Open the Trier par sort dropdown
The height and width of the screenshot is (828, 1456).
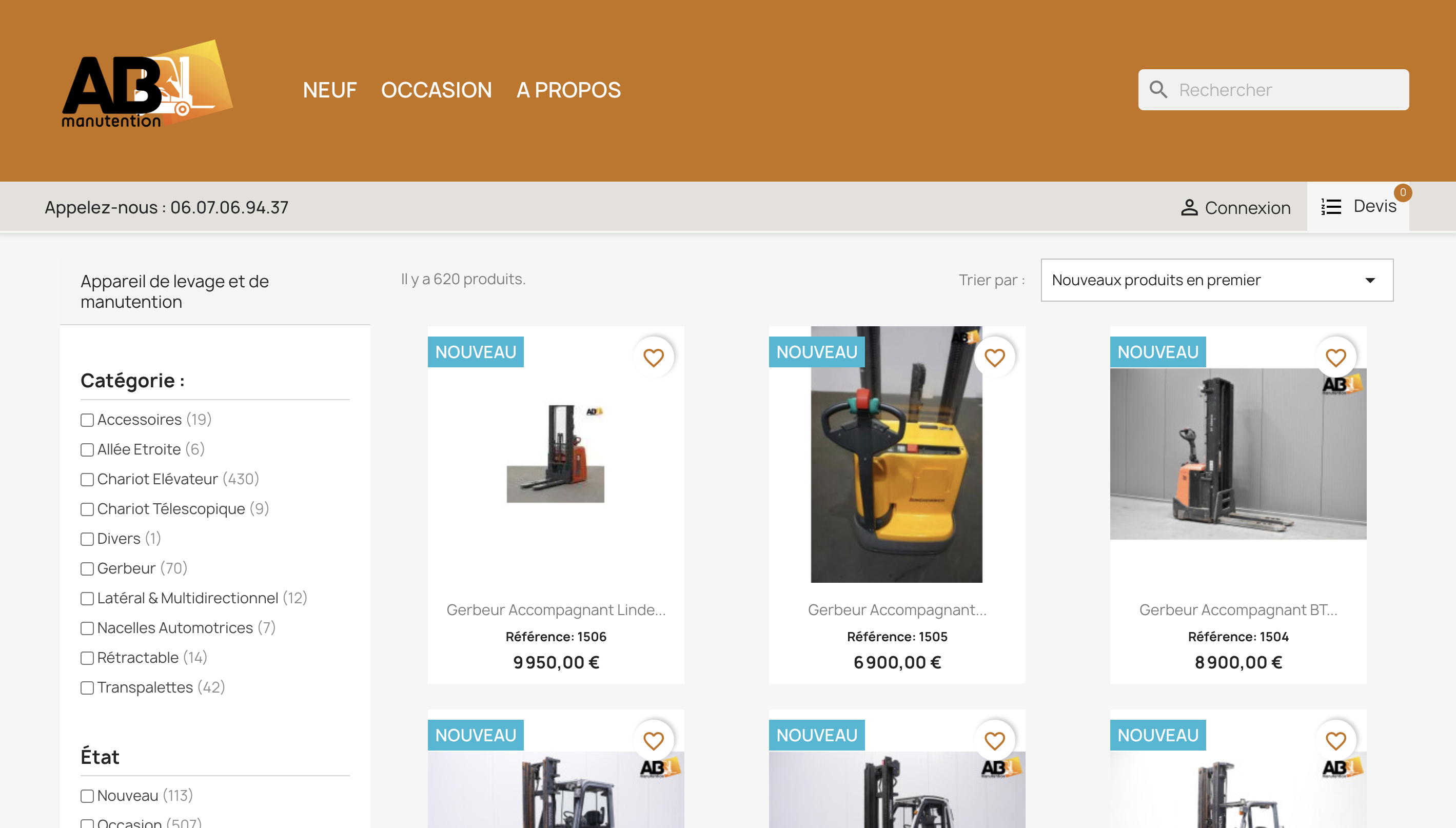[1216, 280]
